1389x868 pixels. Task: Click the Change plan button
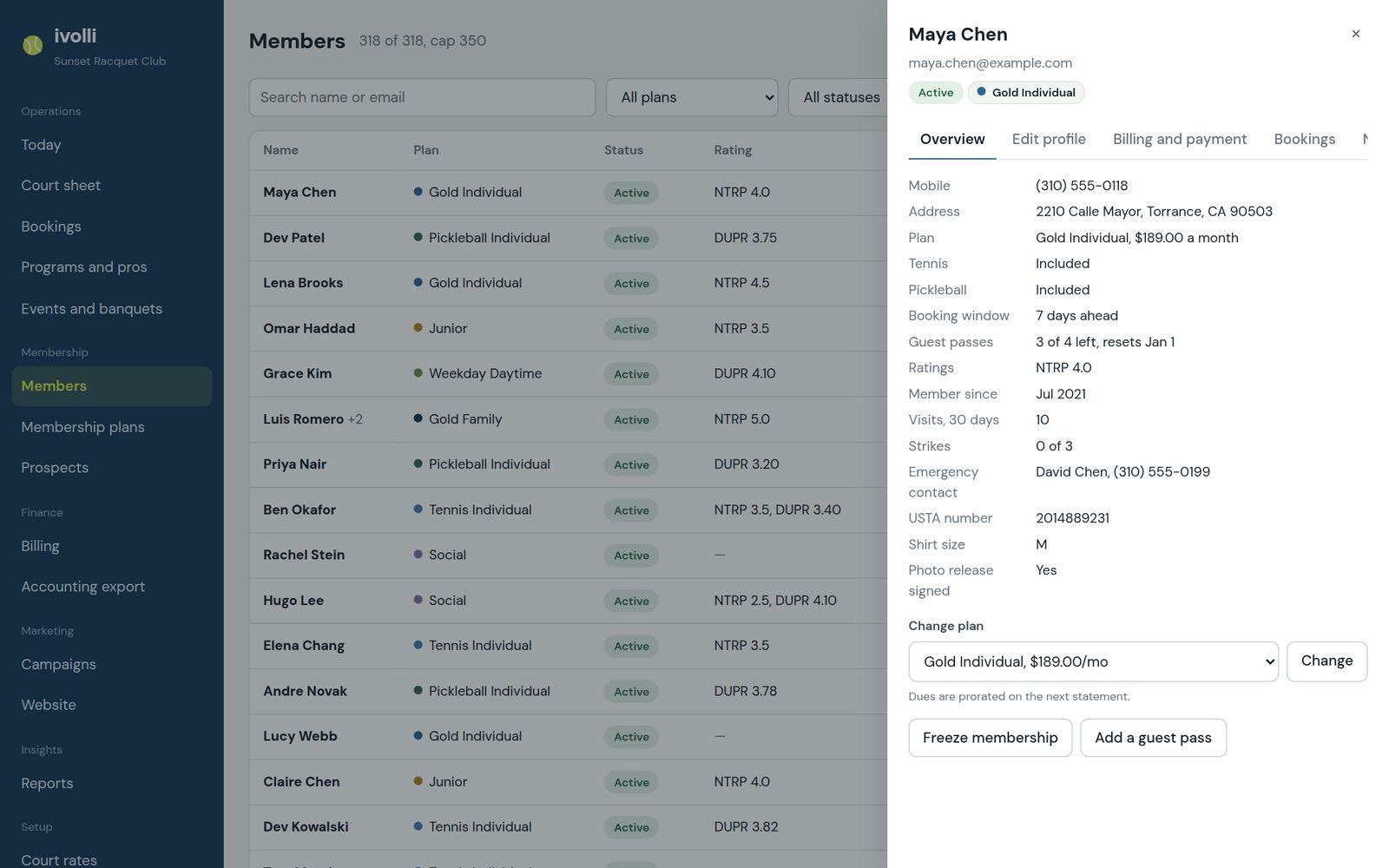[x=1326, y=661]
